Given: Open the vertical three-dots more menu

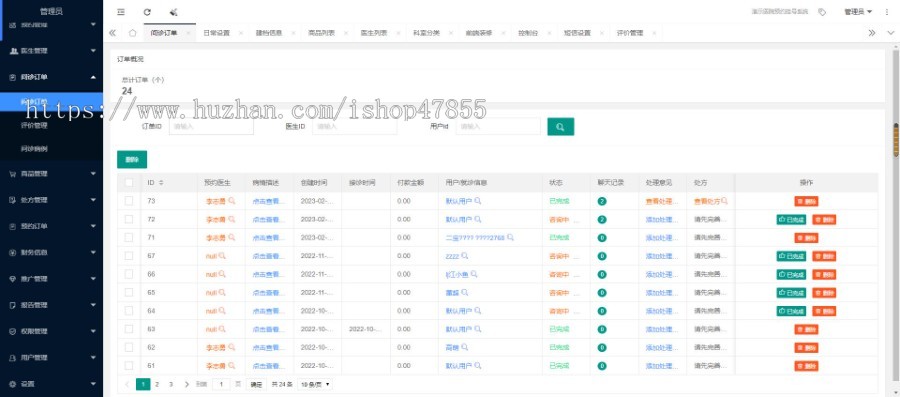Looking at the screenshot, I should point(887,11).
